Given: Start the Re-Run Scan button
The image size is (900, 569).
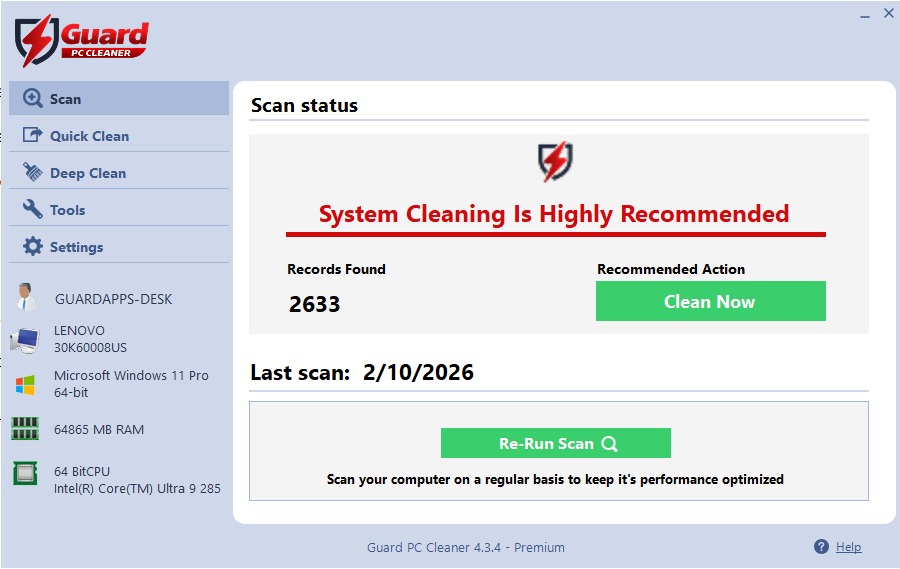Looking at the screenshot, I should point(555,444).
